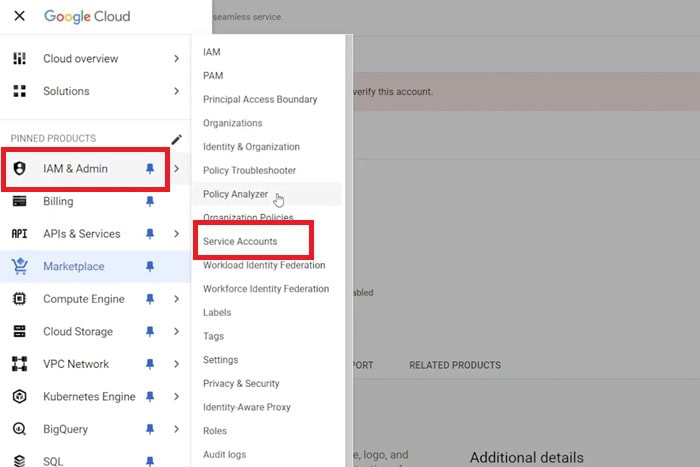Open Policy Analyzer
Image resolution: width=700 pixels, height=467 pixels.
pos(235,194)
